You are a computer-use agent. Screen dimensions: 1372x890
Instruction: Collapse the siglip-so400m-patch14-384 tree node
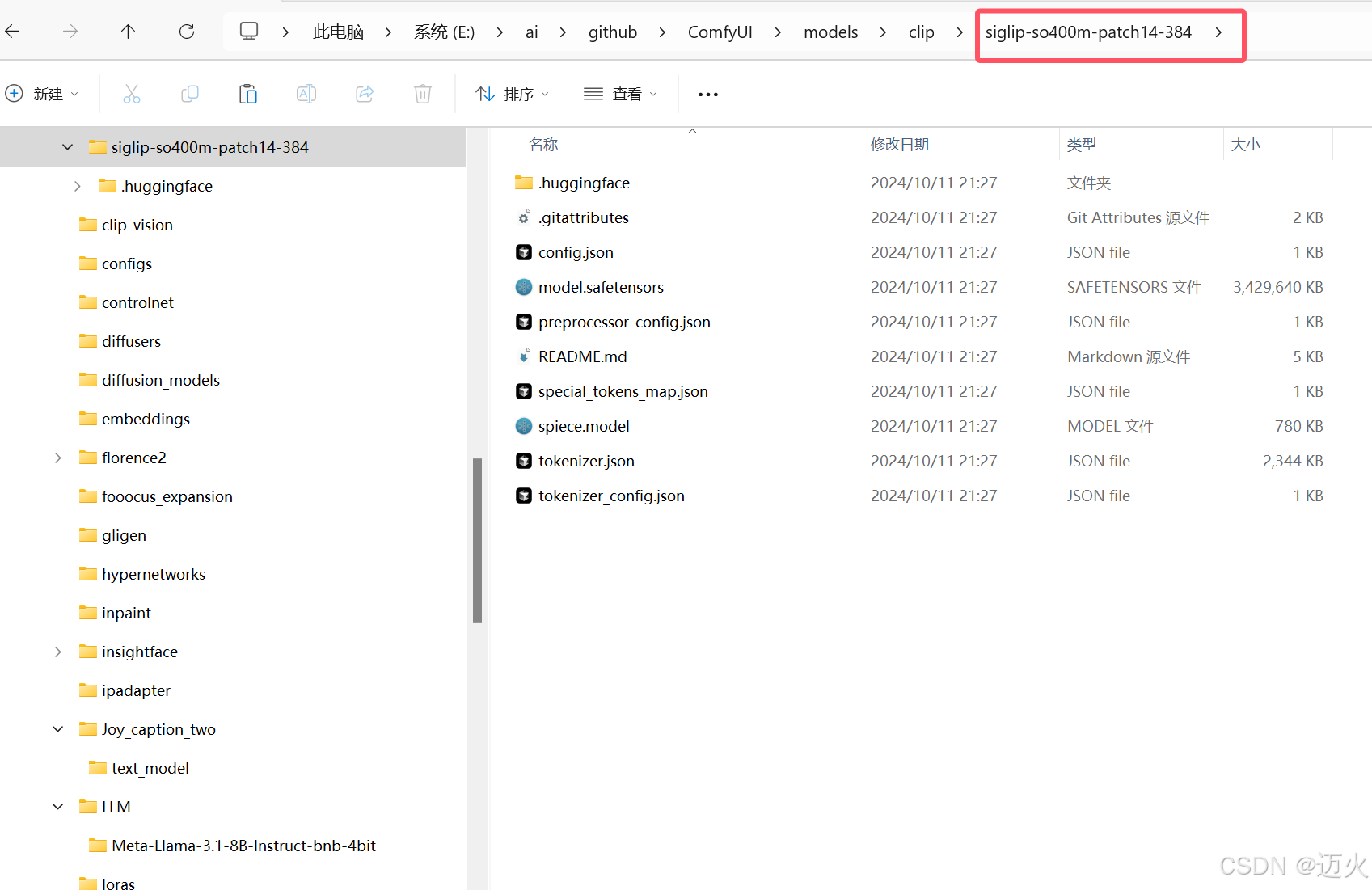coord(68,147)
